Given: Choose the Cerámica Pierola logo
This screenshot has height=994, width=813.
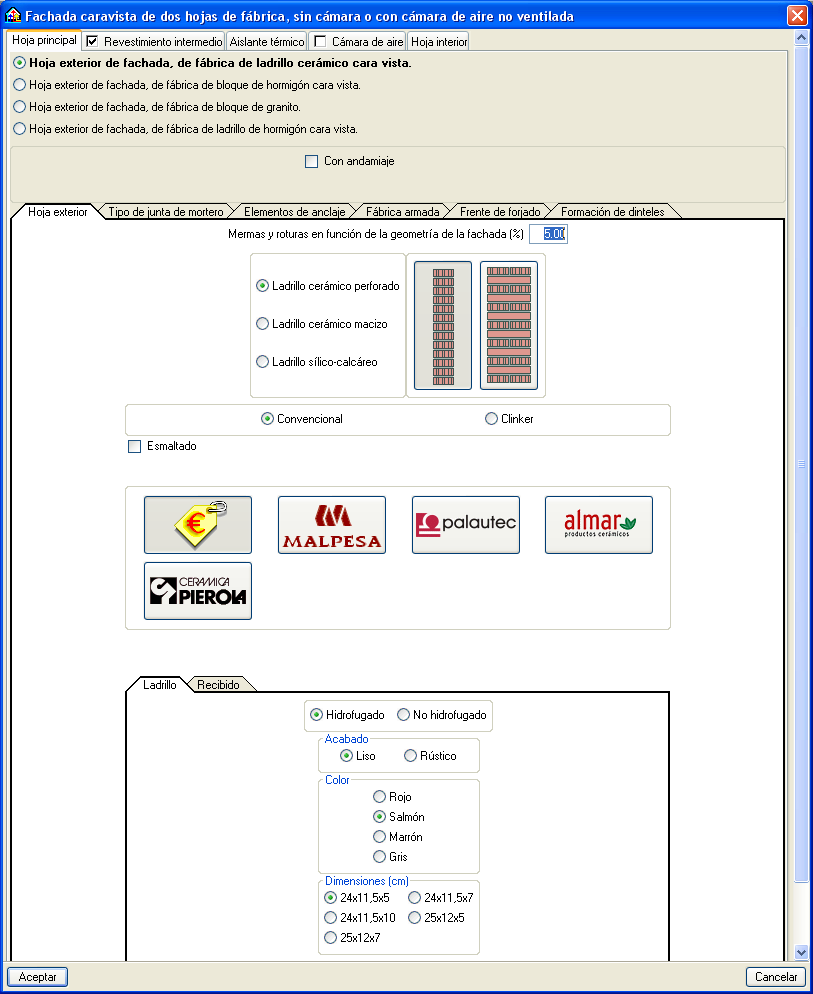Looking at the screenshot, I should point(198,591).
